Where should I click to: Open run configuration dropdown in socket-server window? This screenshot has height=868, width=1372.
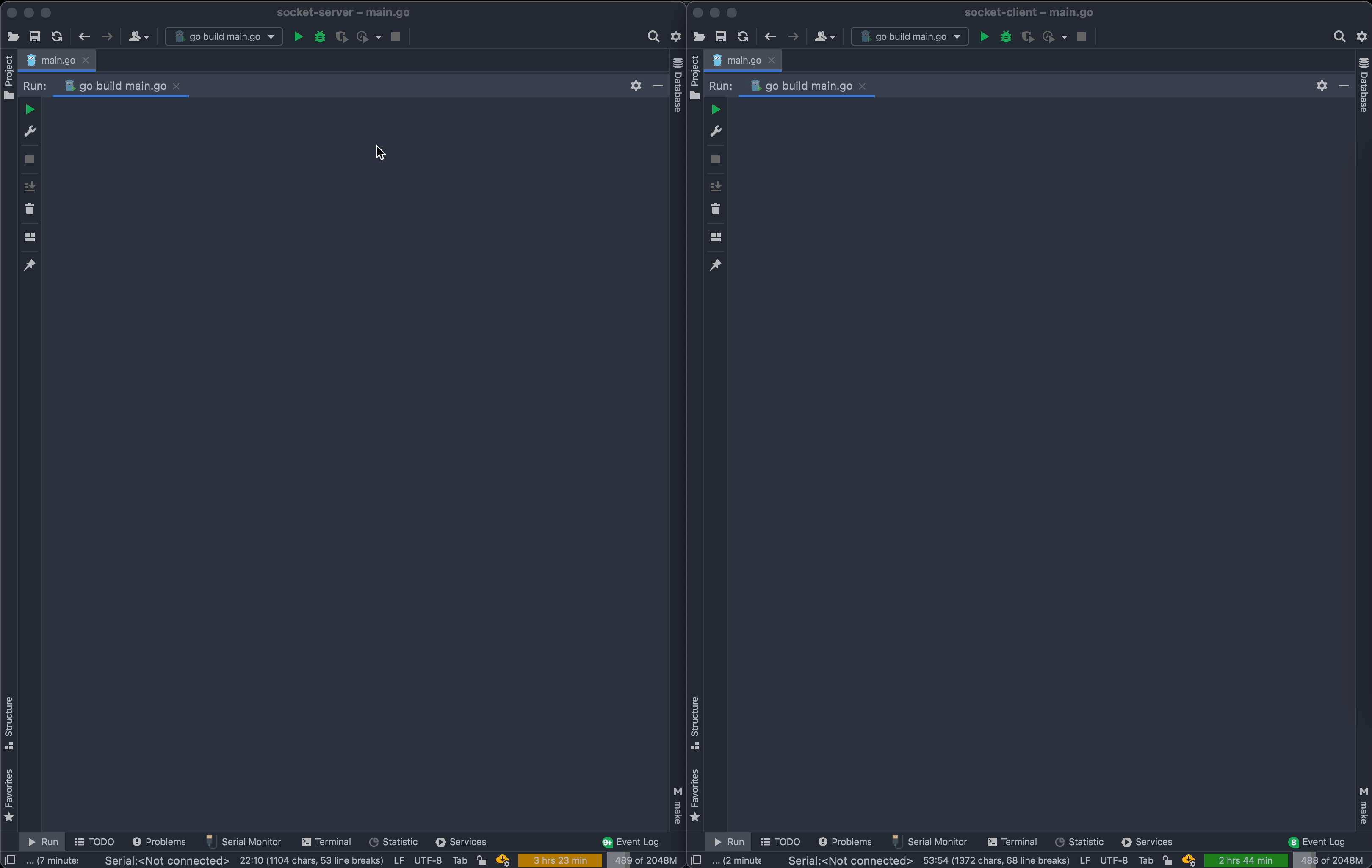click(x=224, y=37)
